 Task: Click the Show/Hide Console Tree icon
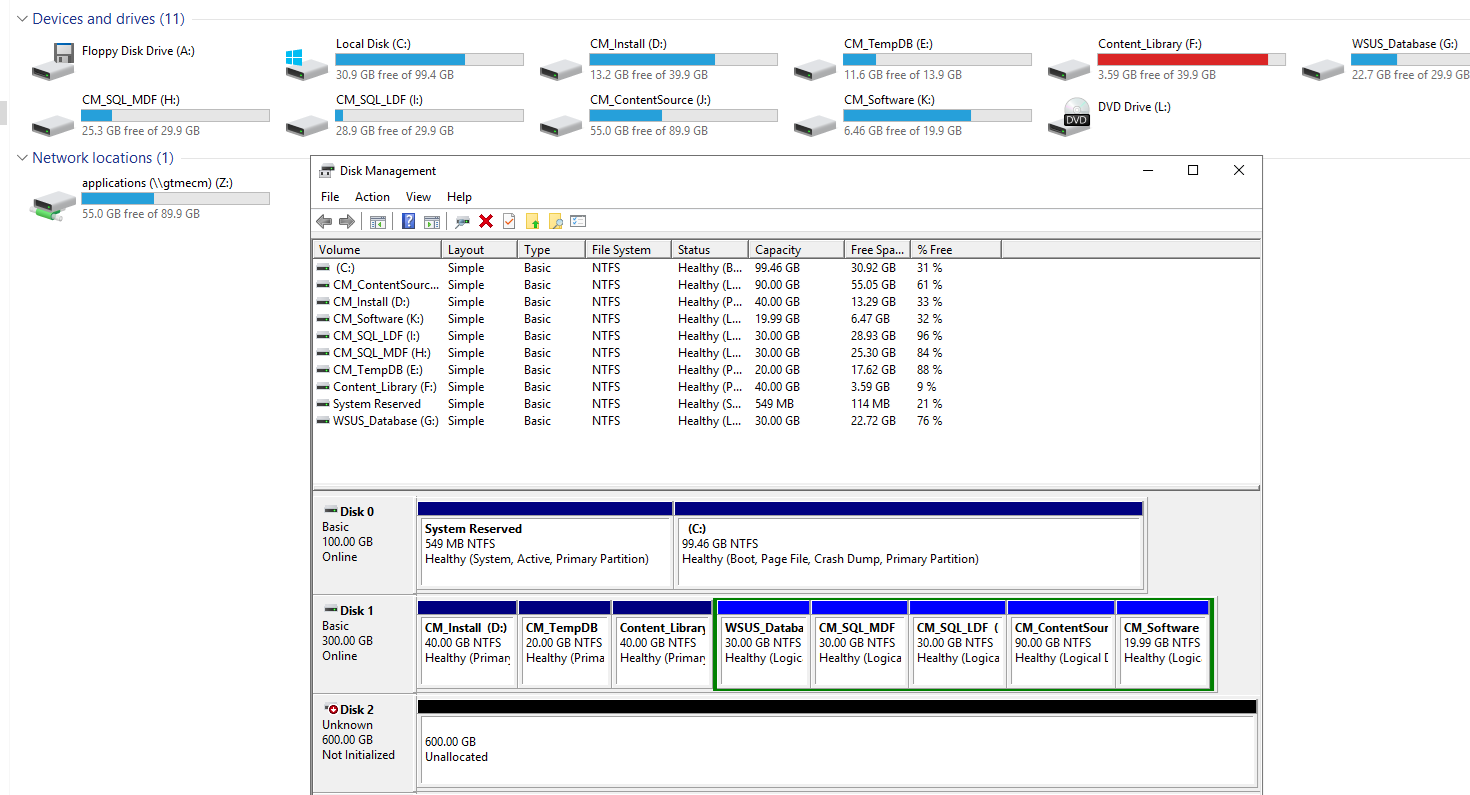378,221
